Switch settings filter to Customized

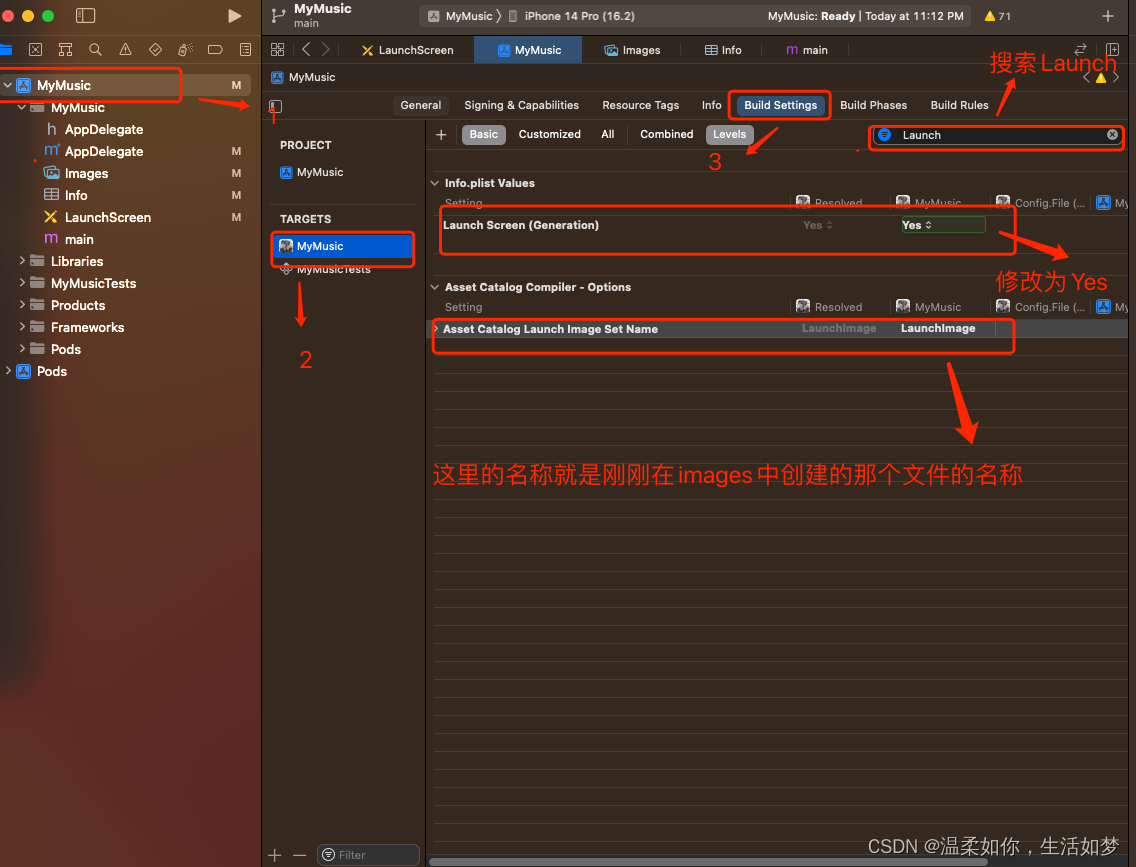548,134
